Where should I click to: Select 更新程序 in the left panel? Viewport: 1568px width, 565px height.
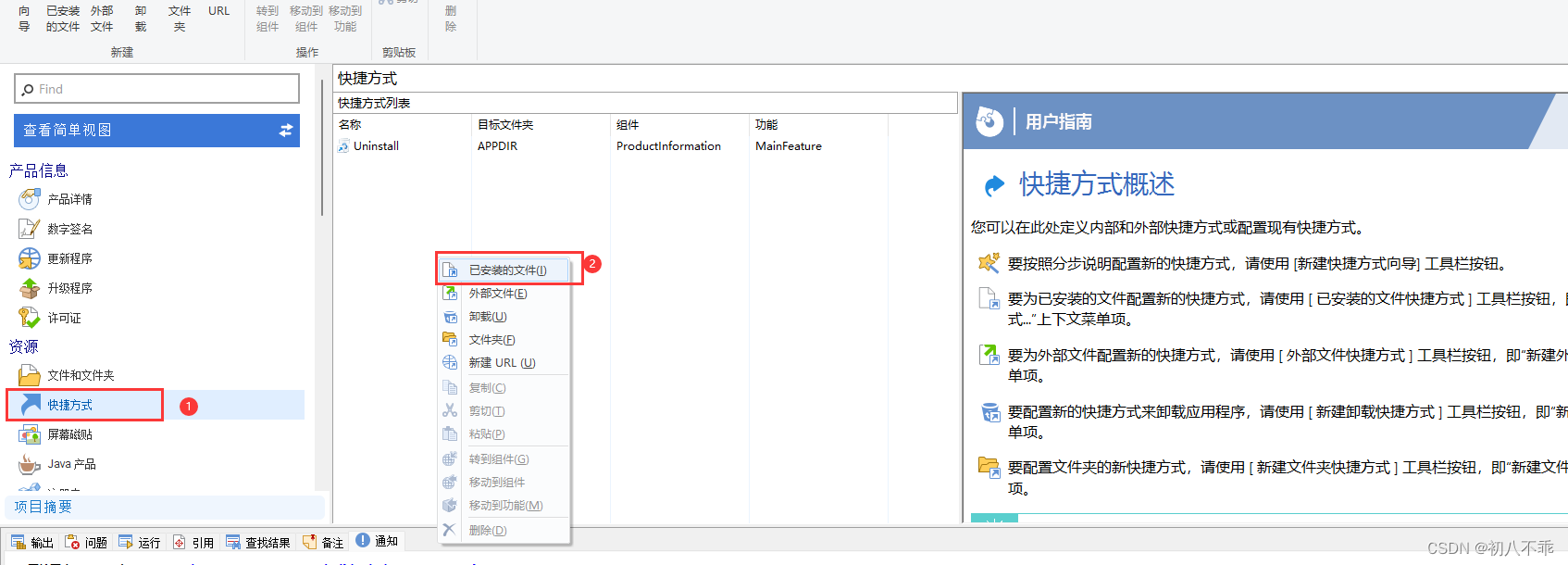coord(69,258)
